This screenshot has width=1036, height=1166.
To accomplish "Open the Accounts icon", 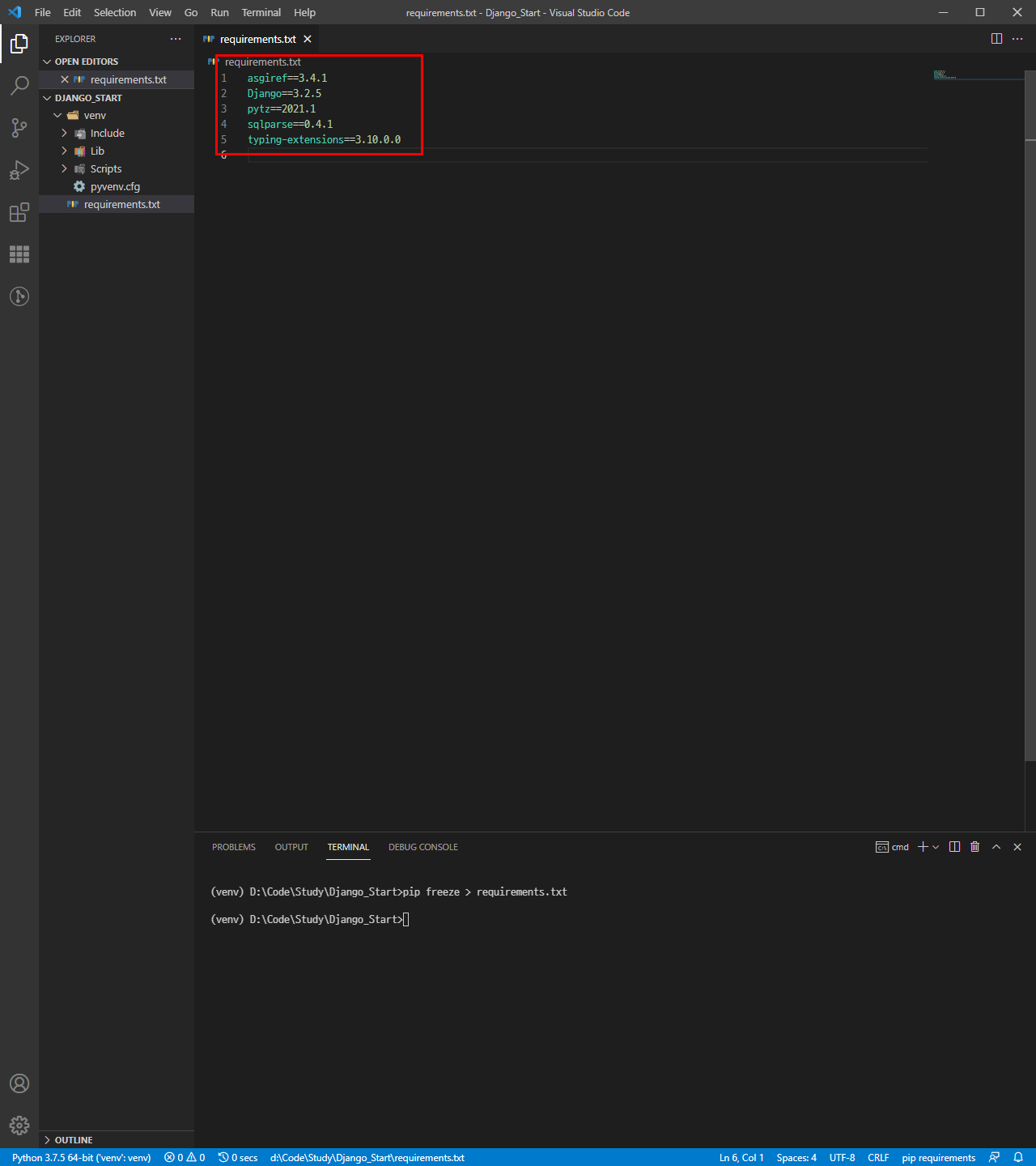I will pos(19,1083).
